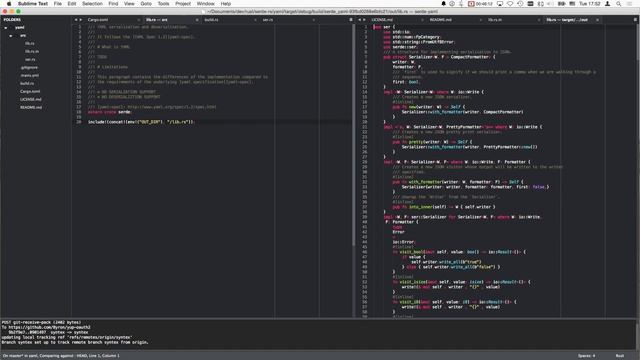Click the git branch status text

[x=61, y=356]
